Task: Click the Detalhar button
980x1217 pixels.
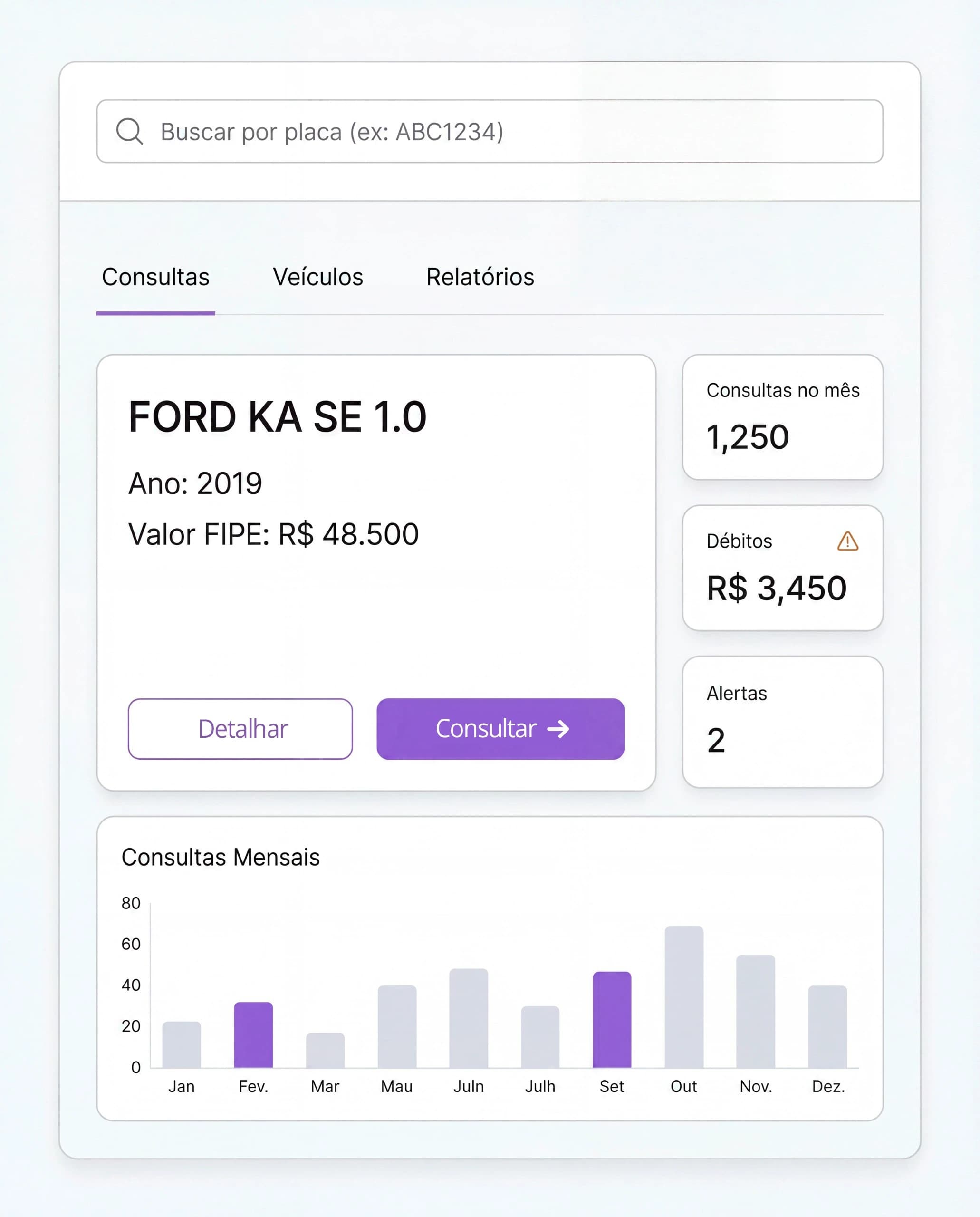Action: tap(240, 728)
